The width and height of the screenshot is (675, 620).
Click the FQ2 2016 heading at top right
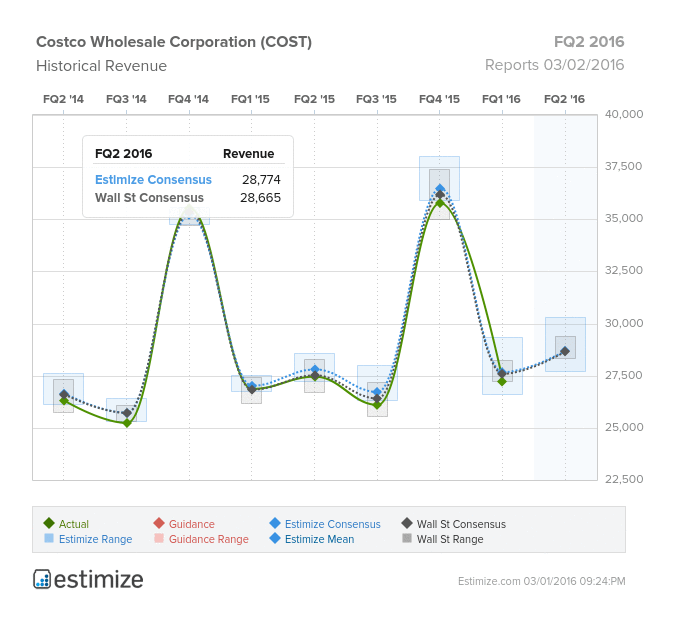589,42
